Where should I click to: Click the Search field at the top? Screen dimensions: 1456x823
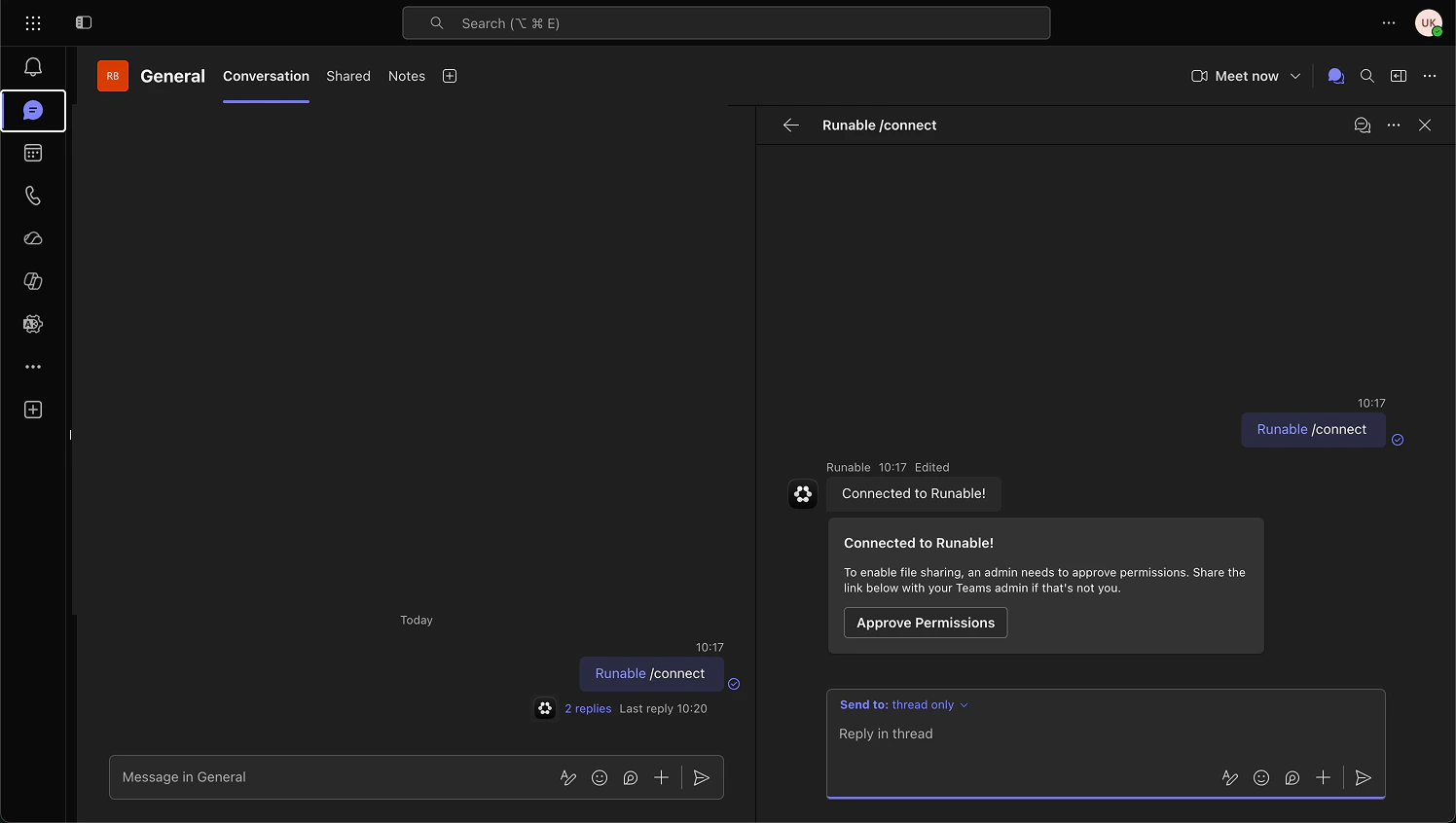(x=726, y=23)
